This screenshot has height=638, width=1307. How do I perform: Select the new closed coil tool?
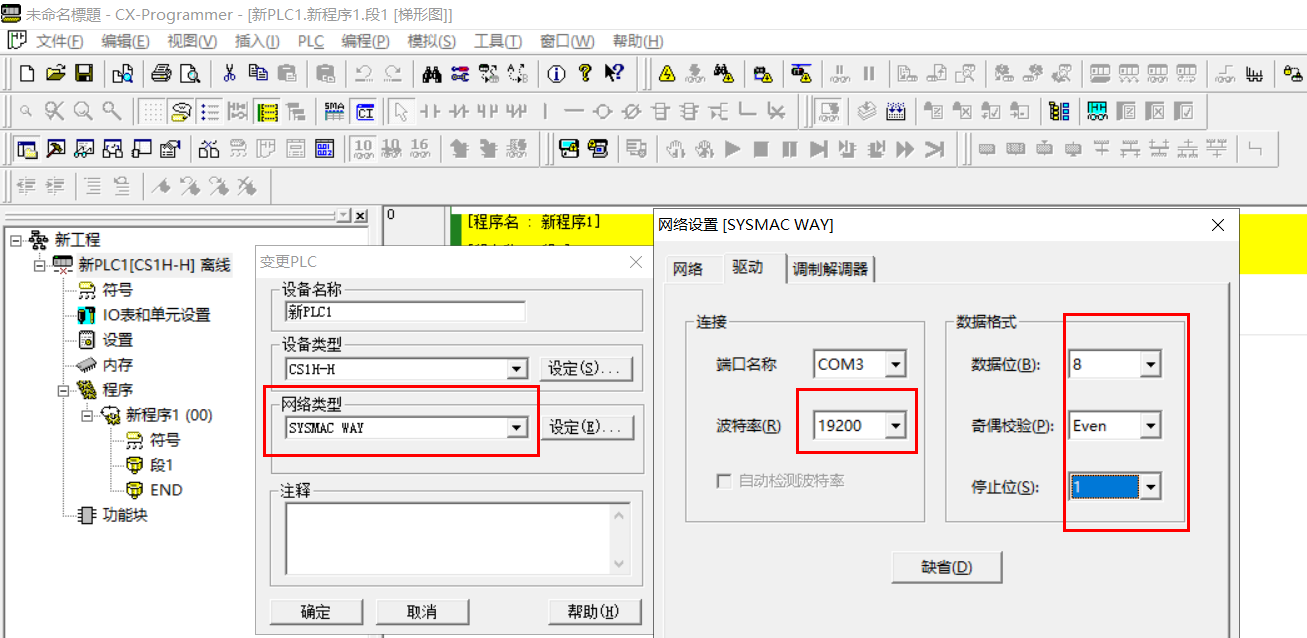pyautogui.click(x=631, y=110)
